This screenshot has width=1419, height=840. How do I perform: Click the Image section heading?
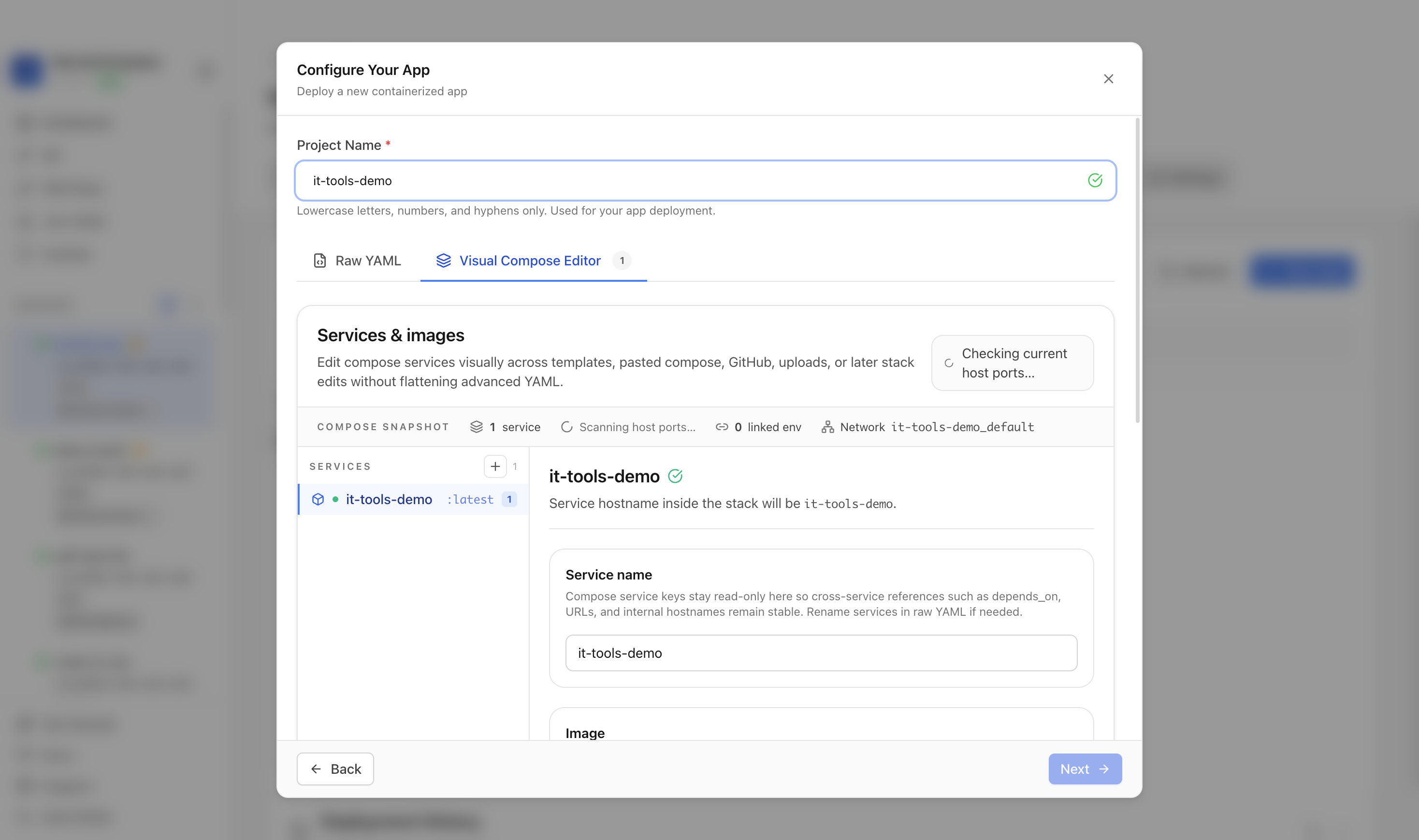coord(585,733)
